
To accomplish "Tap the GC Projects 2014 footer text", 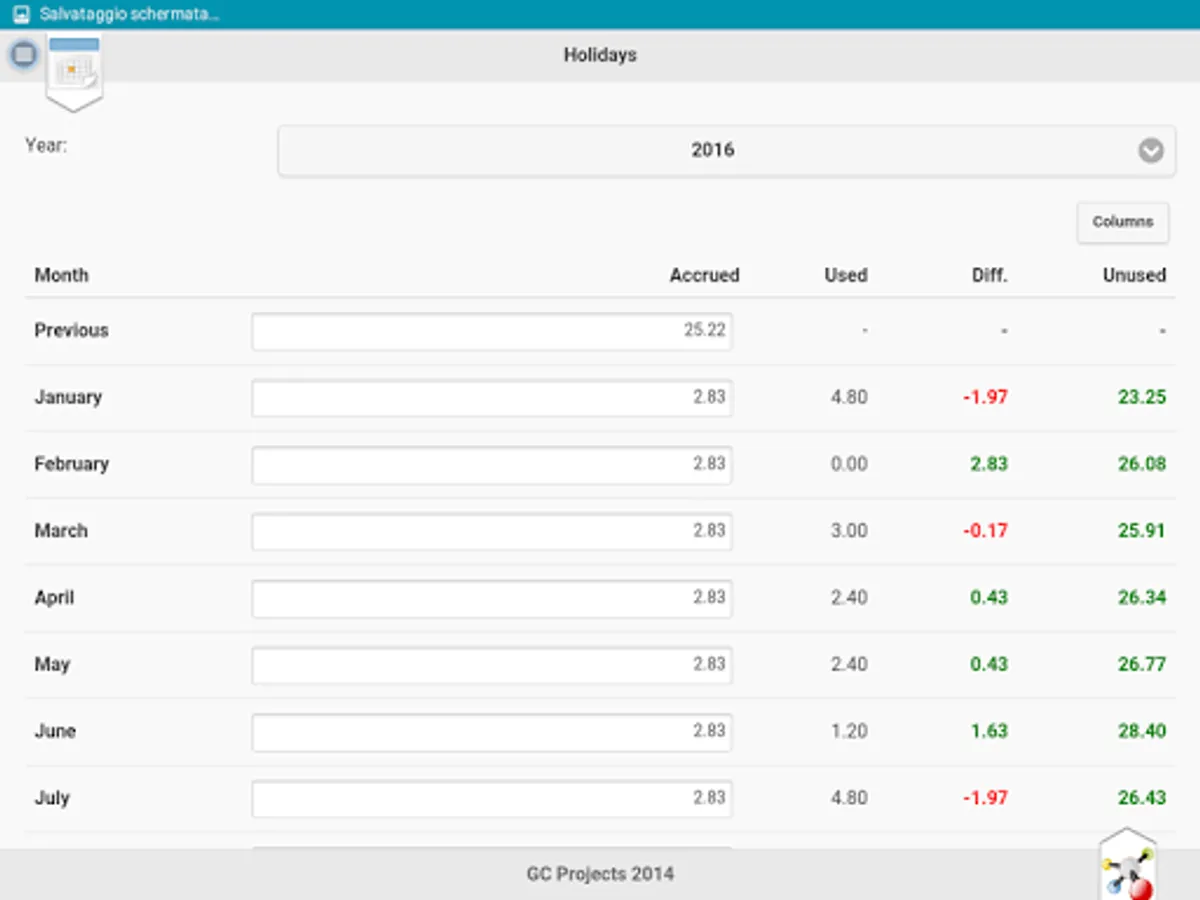I will coord(600,874).
